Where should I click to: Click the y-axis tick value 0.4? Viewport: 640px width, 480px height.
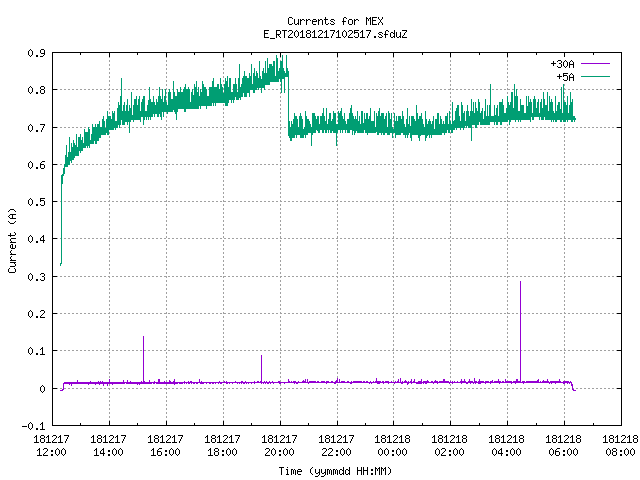tap(36, 239)
